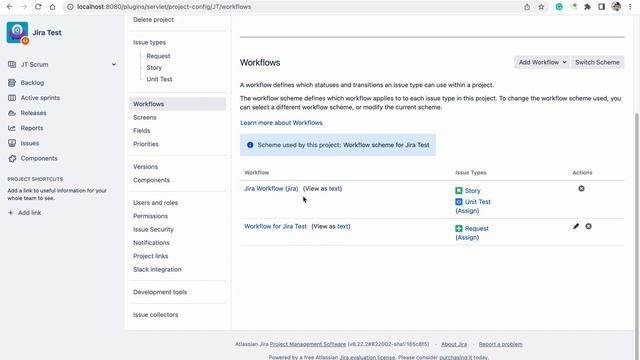Image resolution: width=640 pixels, height=360 pixels.
Task: Open Components in project settings menu
Action: tap(151, 180)
